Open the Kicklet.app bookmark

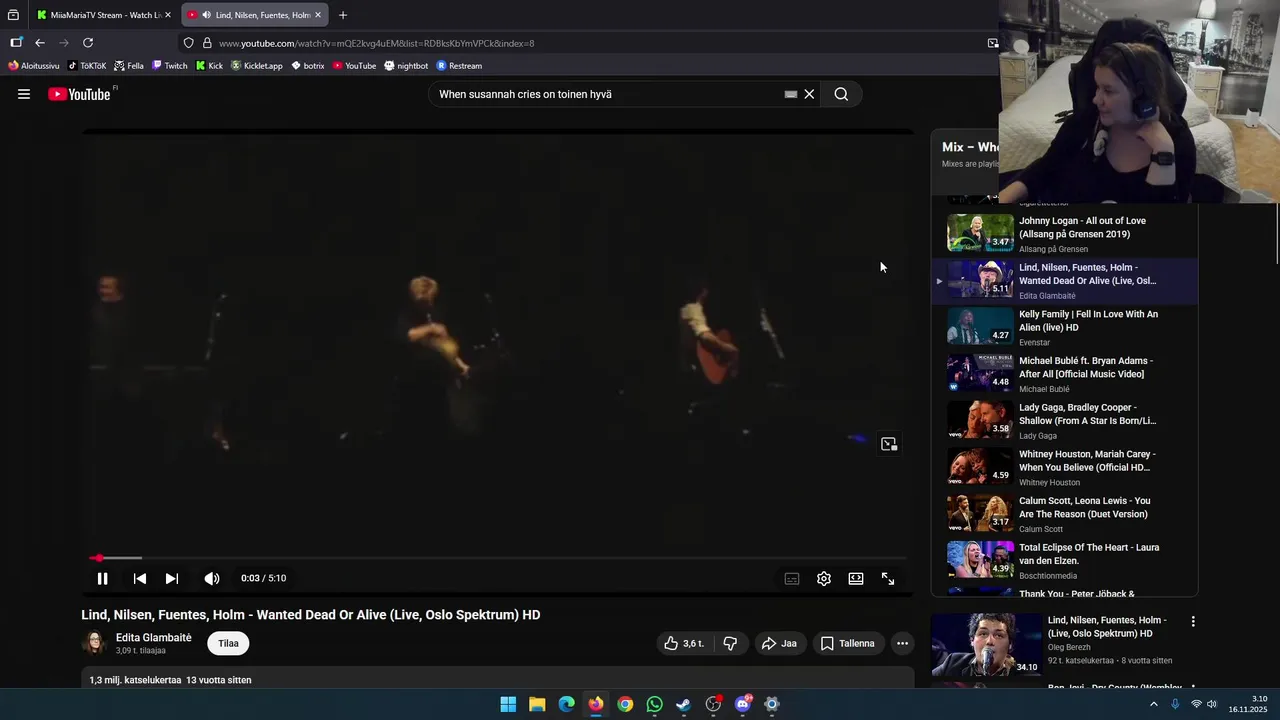[x=257, y=66]
